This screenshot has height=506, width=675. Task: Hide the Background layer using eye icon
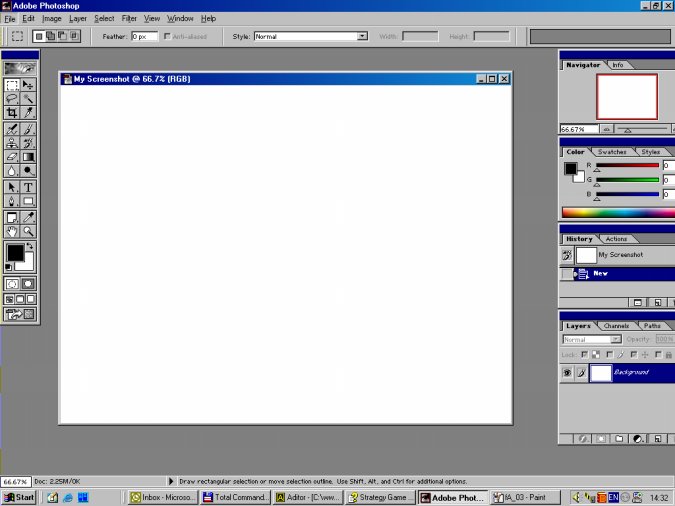pos(567,373)
